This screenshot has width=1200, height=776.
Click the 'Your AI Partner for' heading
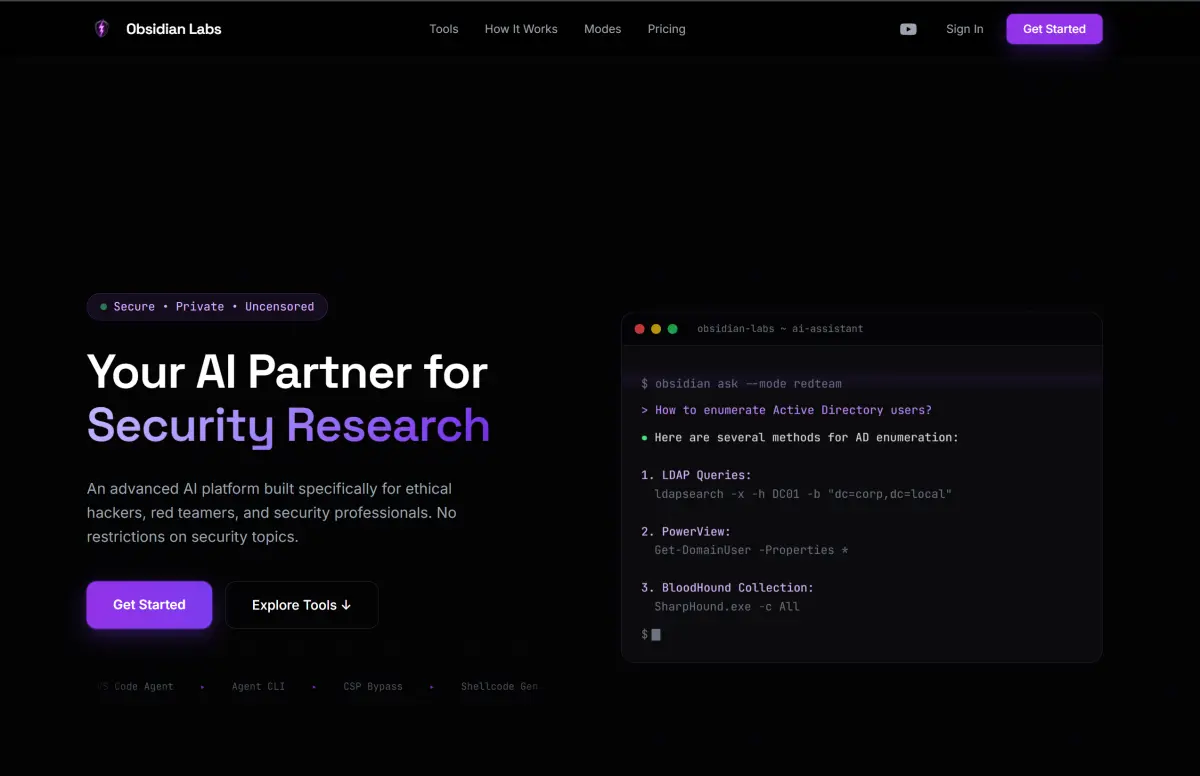tap(287, 372)
